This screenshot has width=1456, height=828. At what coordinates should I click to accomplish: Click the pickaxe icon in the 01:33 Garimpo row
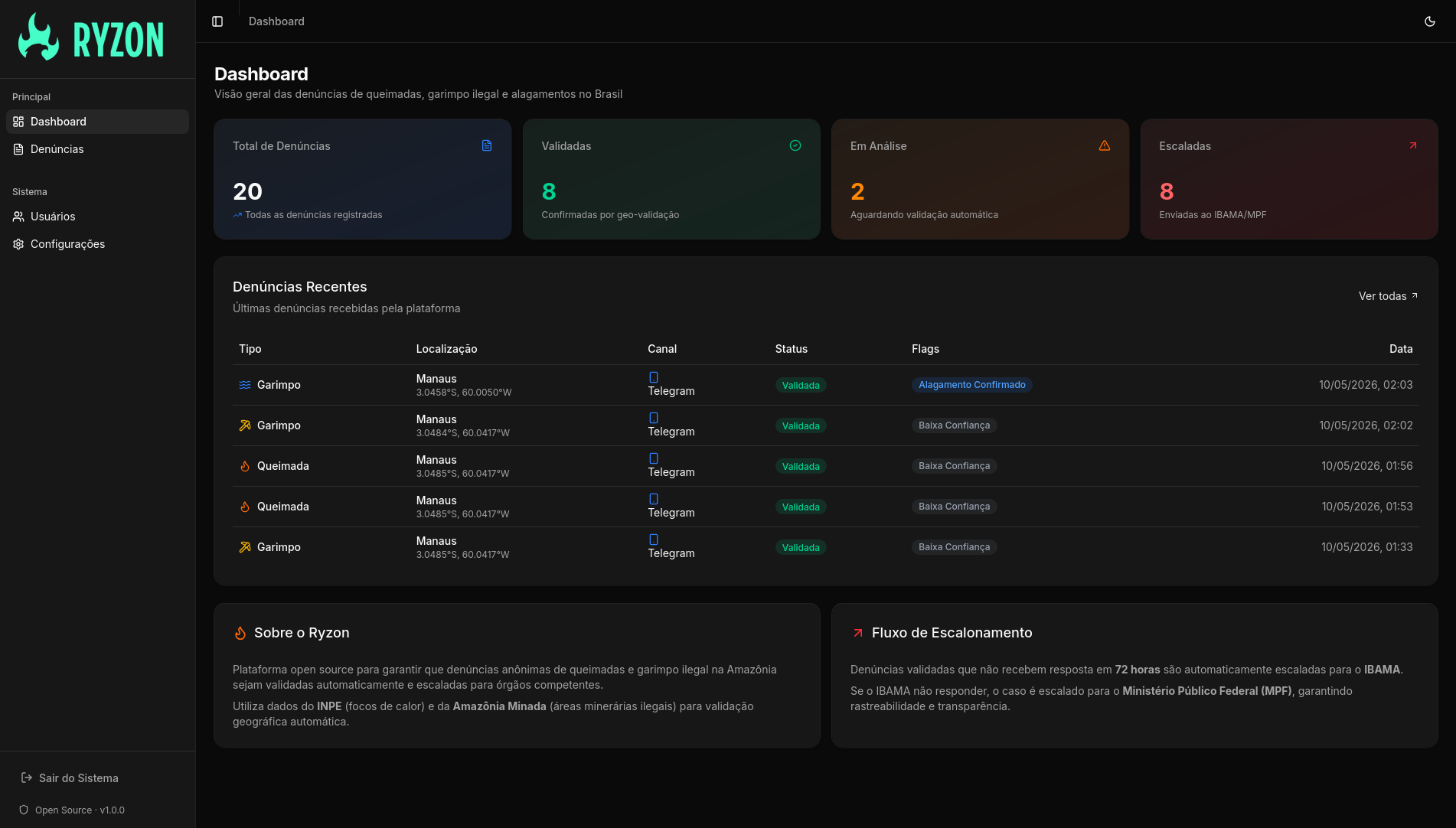[245, 547]
